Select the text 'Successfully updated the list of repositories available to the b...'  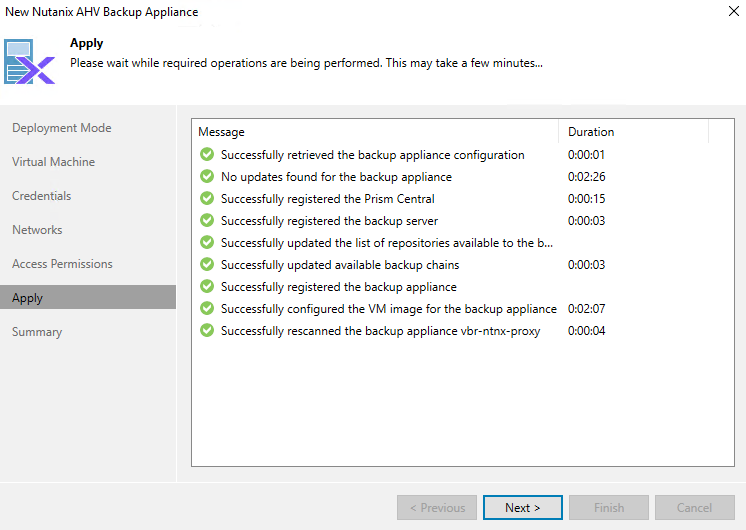(387, 243)
